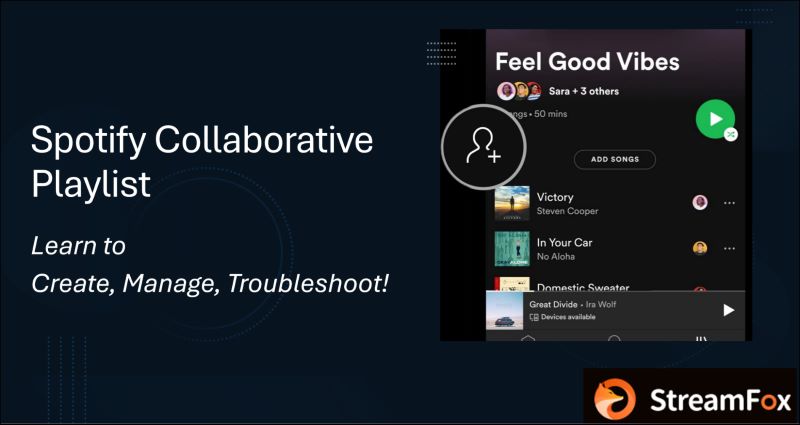Click the add collaborator person-plus icon
Screen dimensions: 800x425
[483, 147]
